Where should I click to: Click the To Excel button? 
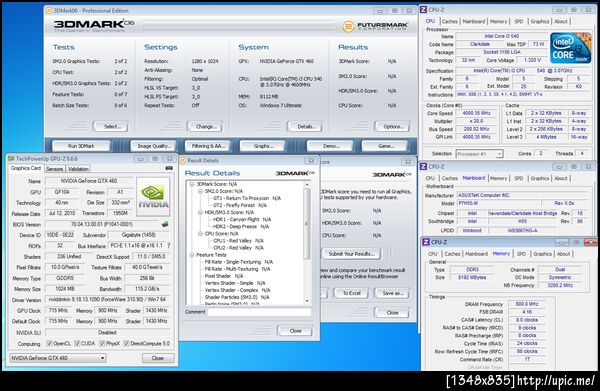pyautogui.click(x=351, y=293)
